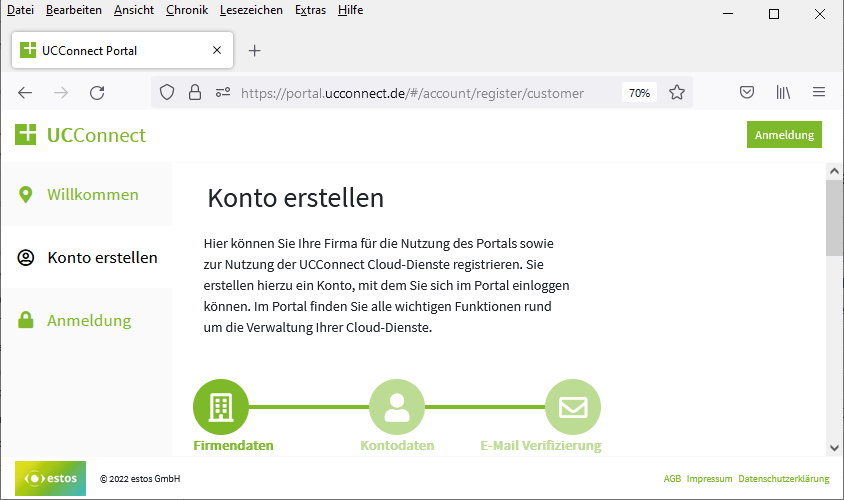Click the tracking protection shield icon

(167, 93)
